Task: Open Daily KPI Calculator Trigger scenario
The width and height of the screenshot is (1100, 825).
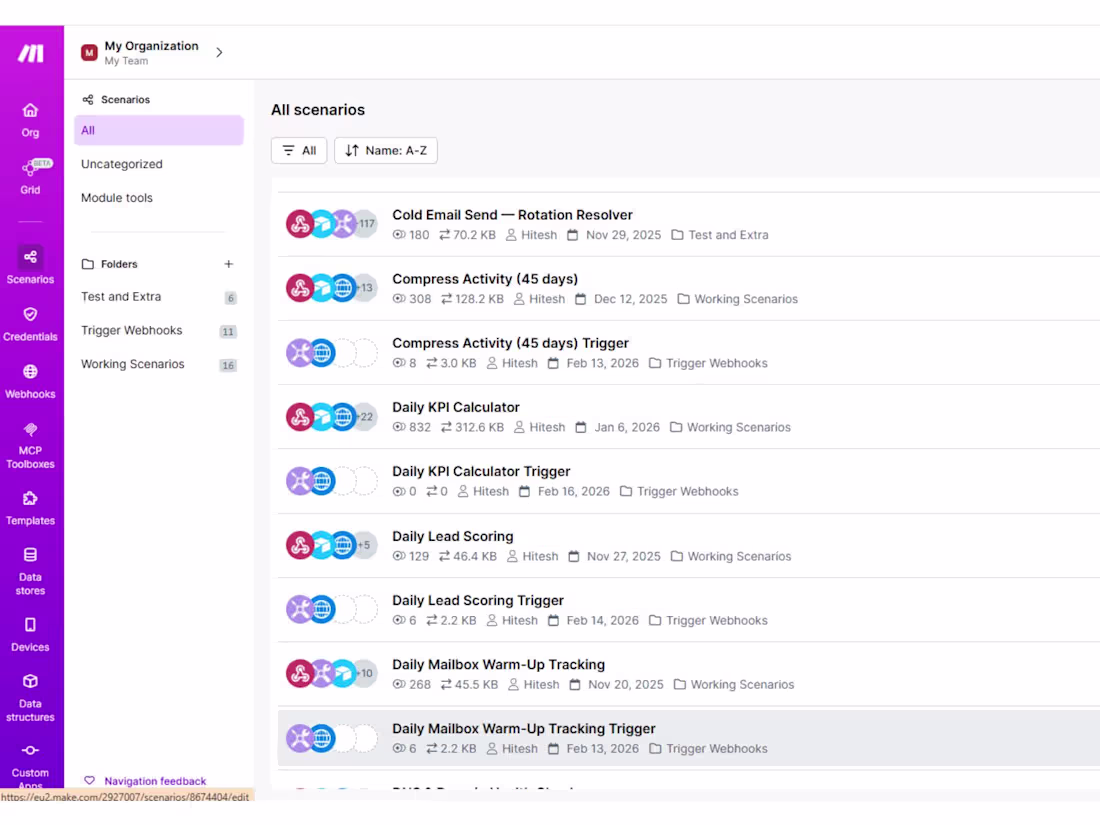Action: tap(481, 471)
